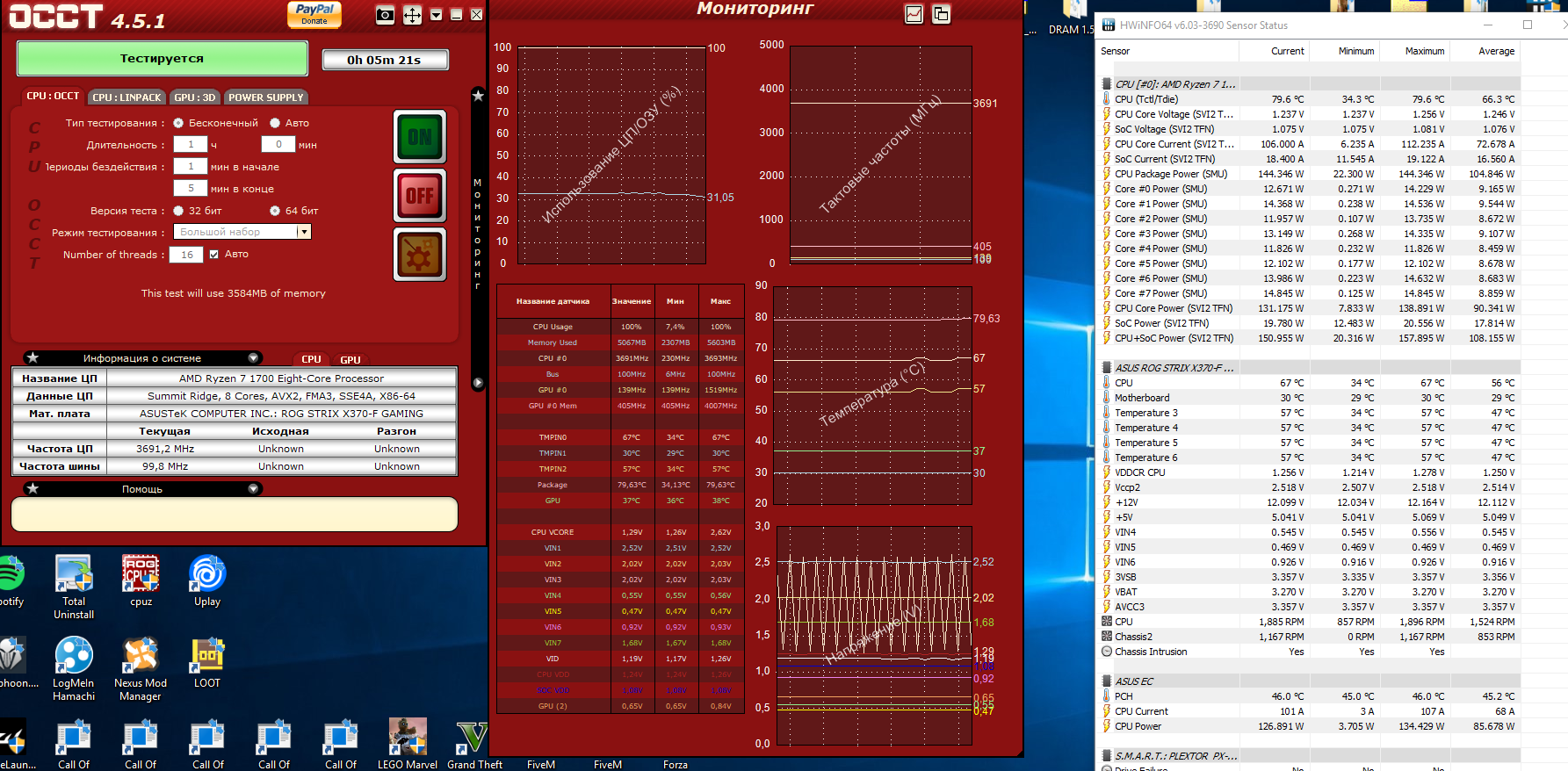Click the arrow on the vertical Мониторинг bar
This screenshot has height=771, width=1568.
pyautogui.click(x=478, y=383)
